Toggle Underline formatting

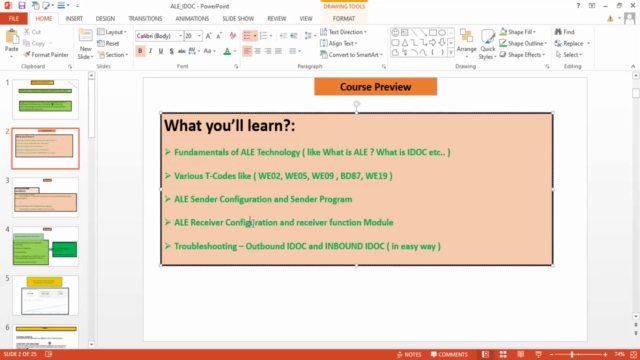click(x=161, y=51)
